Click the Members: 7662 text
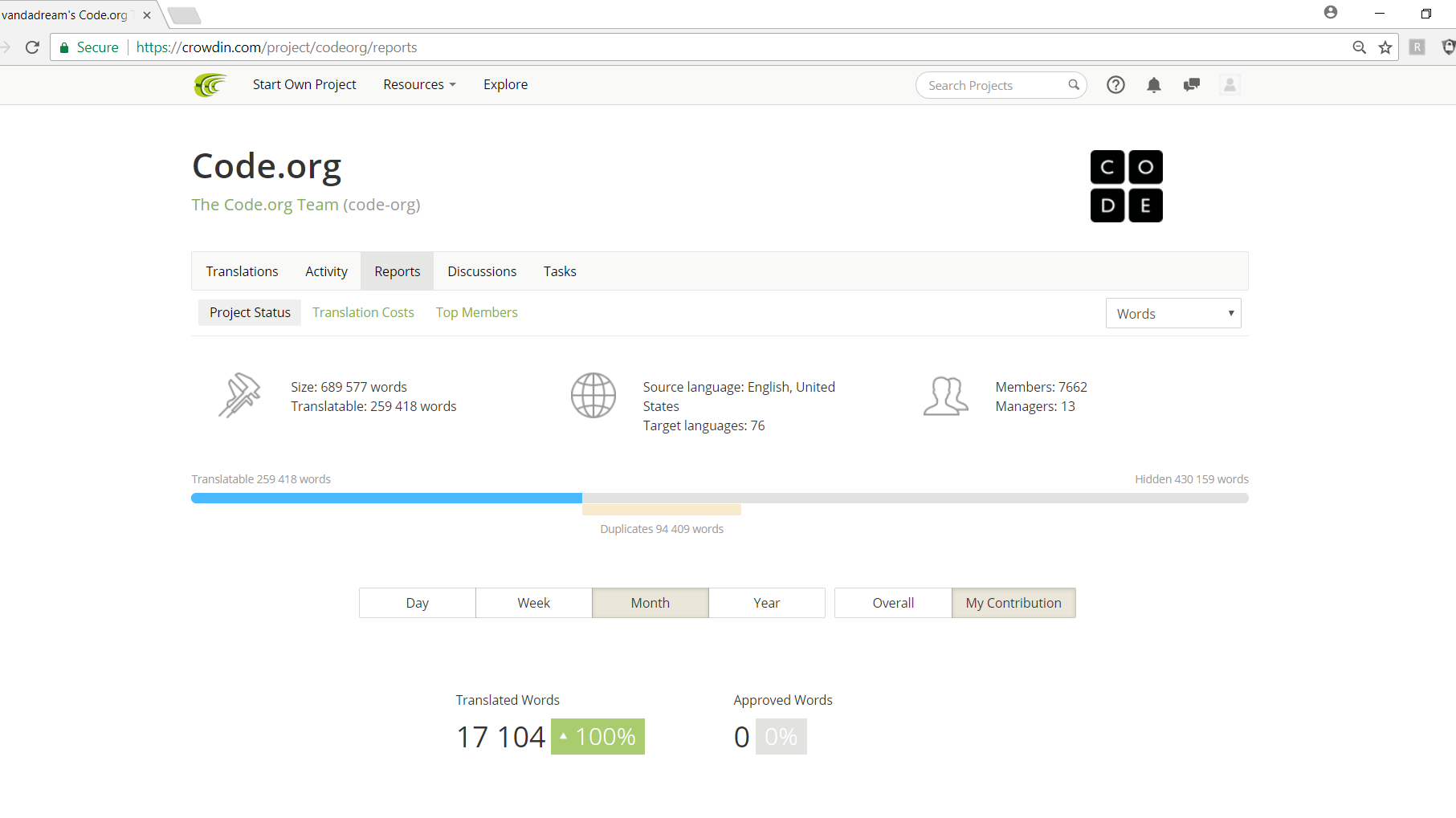 pos(1041,387)
